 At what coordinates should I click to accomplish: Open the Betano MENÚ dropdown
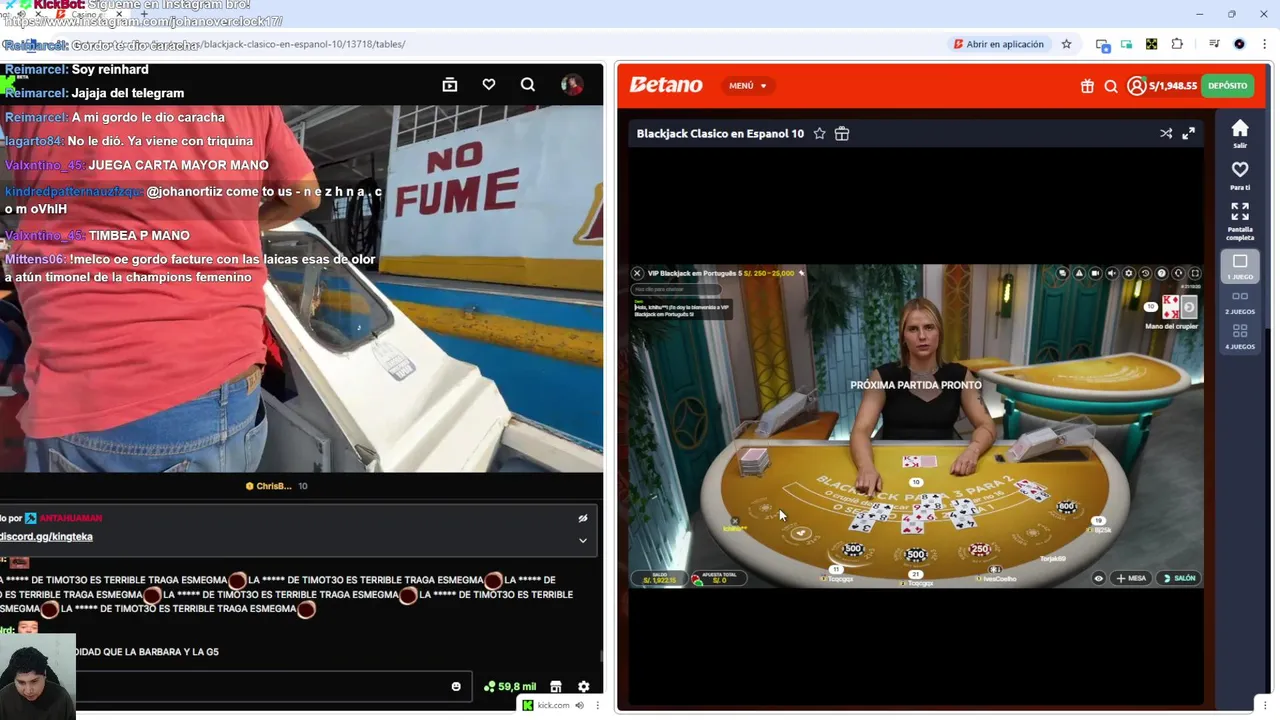748,86
